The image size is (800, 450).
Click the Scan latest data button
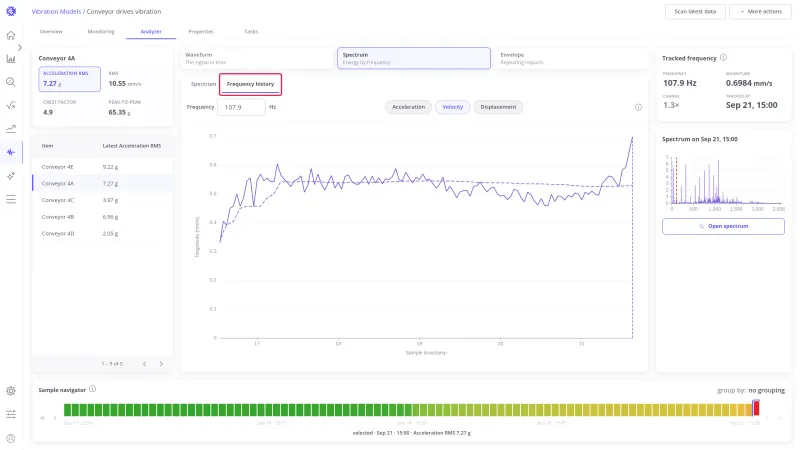[x=695, y=11]
